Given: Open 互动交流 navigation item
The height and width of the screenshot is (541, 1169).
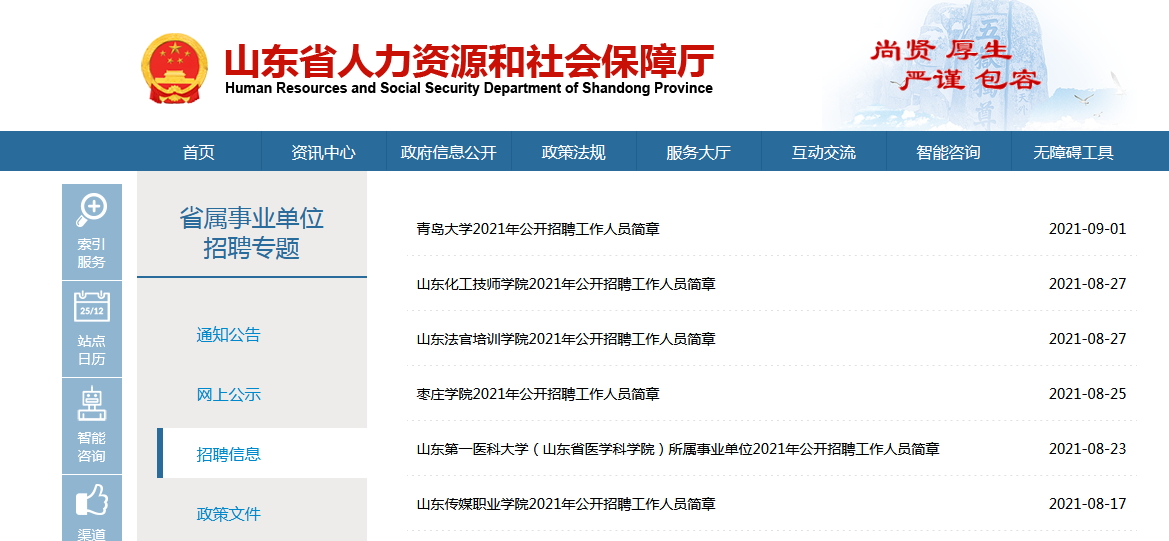Looking at the screenshot, I should [x=823, y=152].
